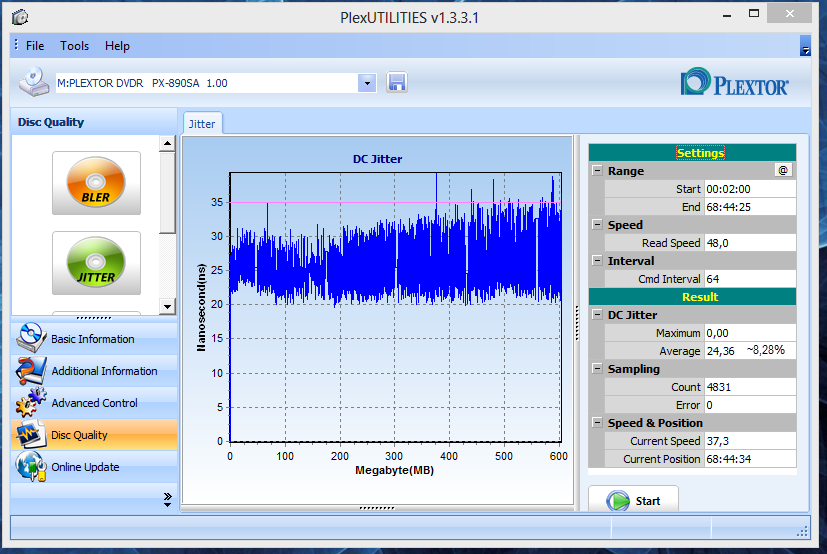Click the menu bar grip handle

point(16,45)
